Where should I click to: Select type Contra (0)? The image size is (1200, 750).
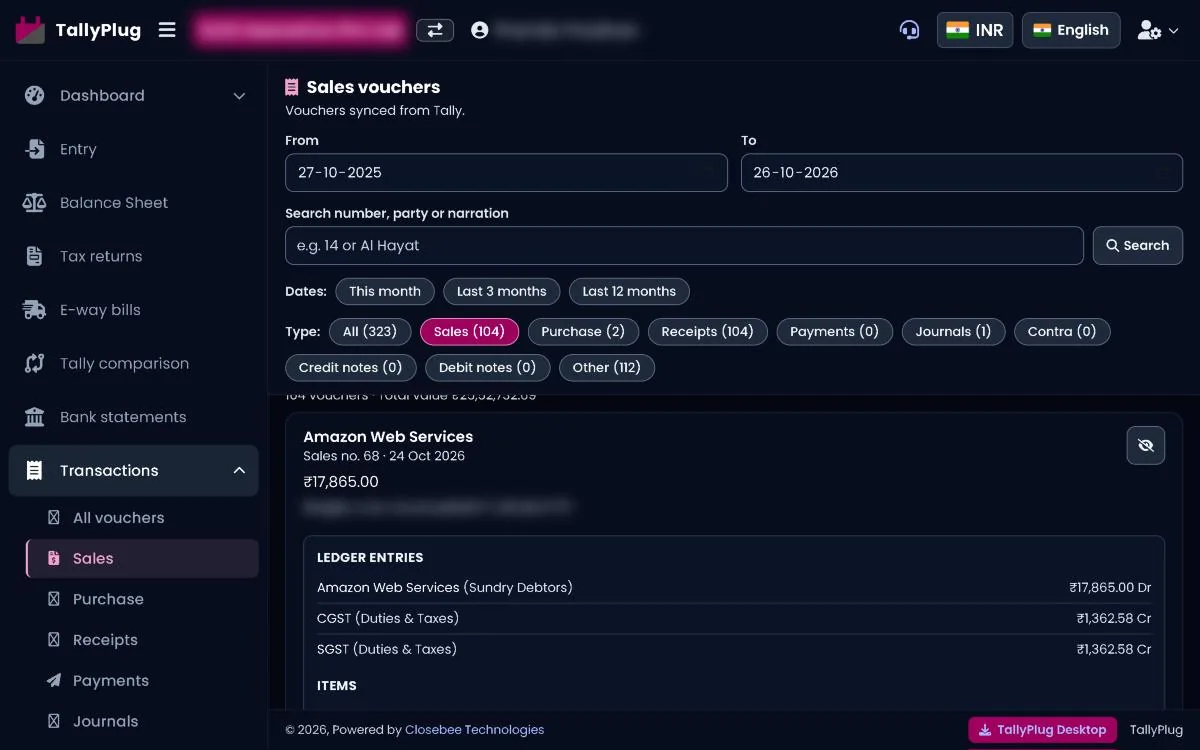[x=1062, y=332]
